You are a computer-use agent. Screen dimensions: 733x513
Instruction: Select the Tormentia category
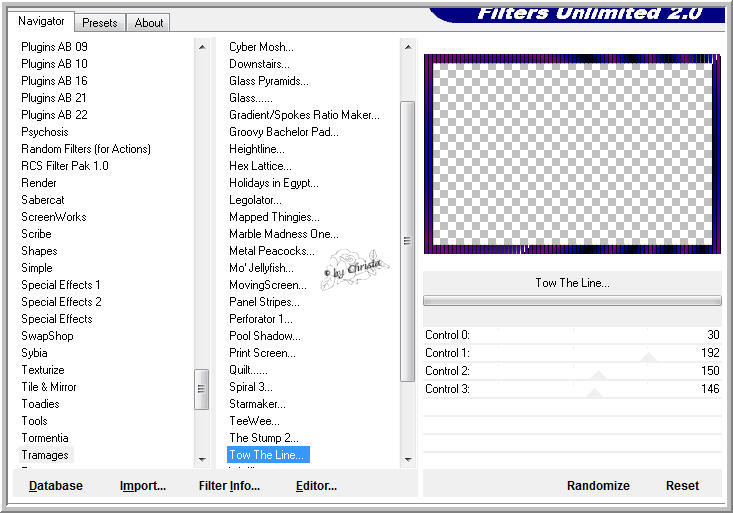(45, 438)
